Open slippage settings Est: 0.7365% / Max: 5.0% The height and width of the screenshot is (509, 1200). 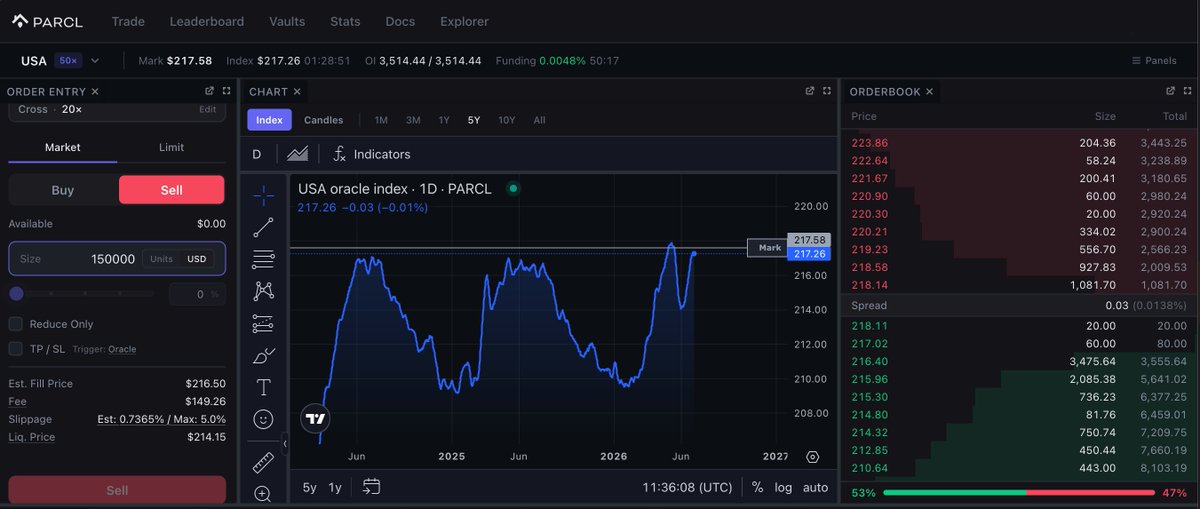click(x=161, y=420)
